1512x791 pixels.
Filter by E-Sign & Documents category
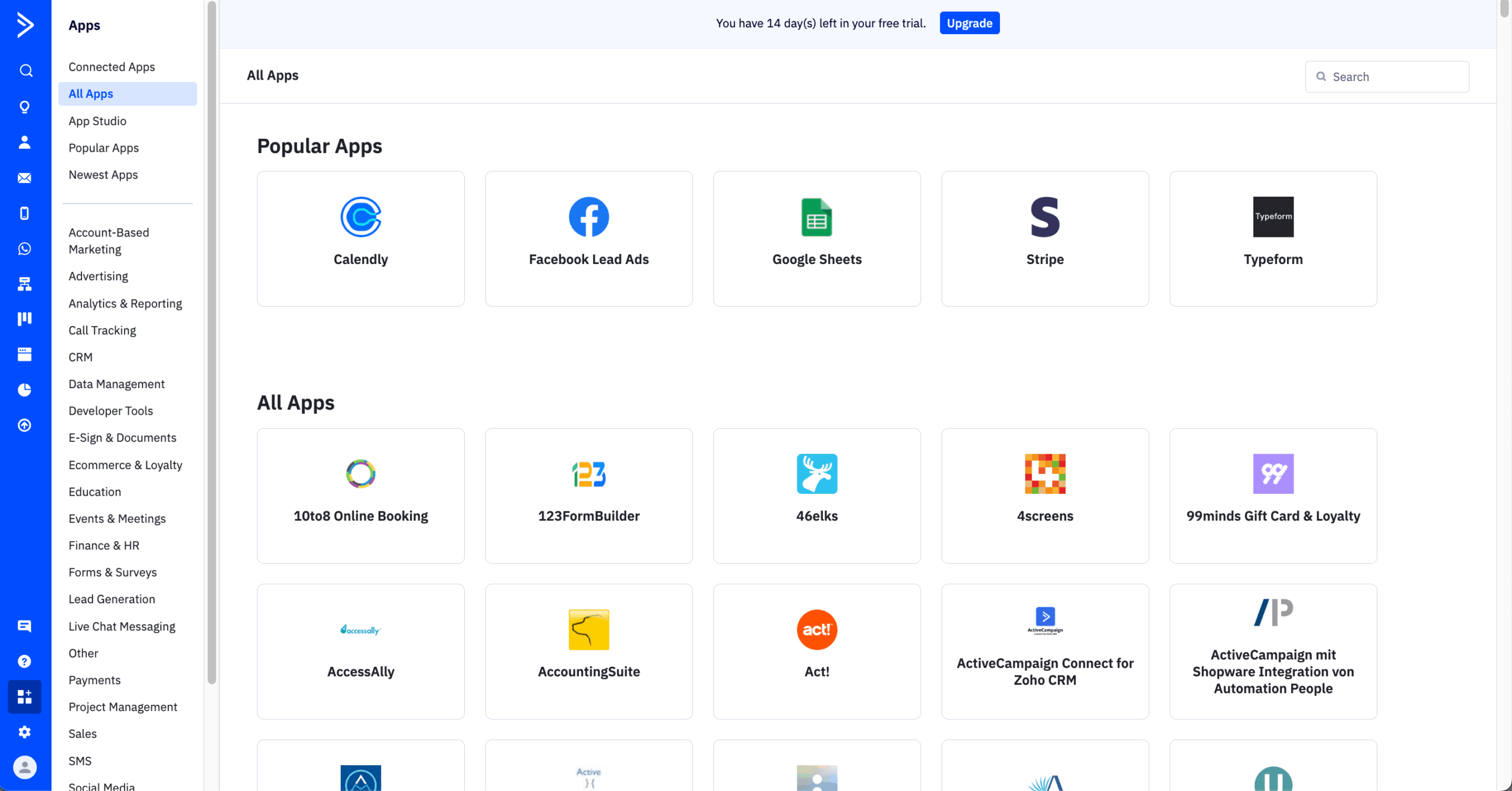coord(122,438)
